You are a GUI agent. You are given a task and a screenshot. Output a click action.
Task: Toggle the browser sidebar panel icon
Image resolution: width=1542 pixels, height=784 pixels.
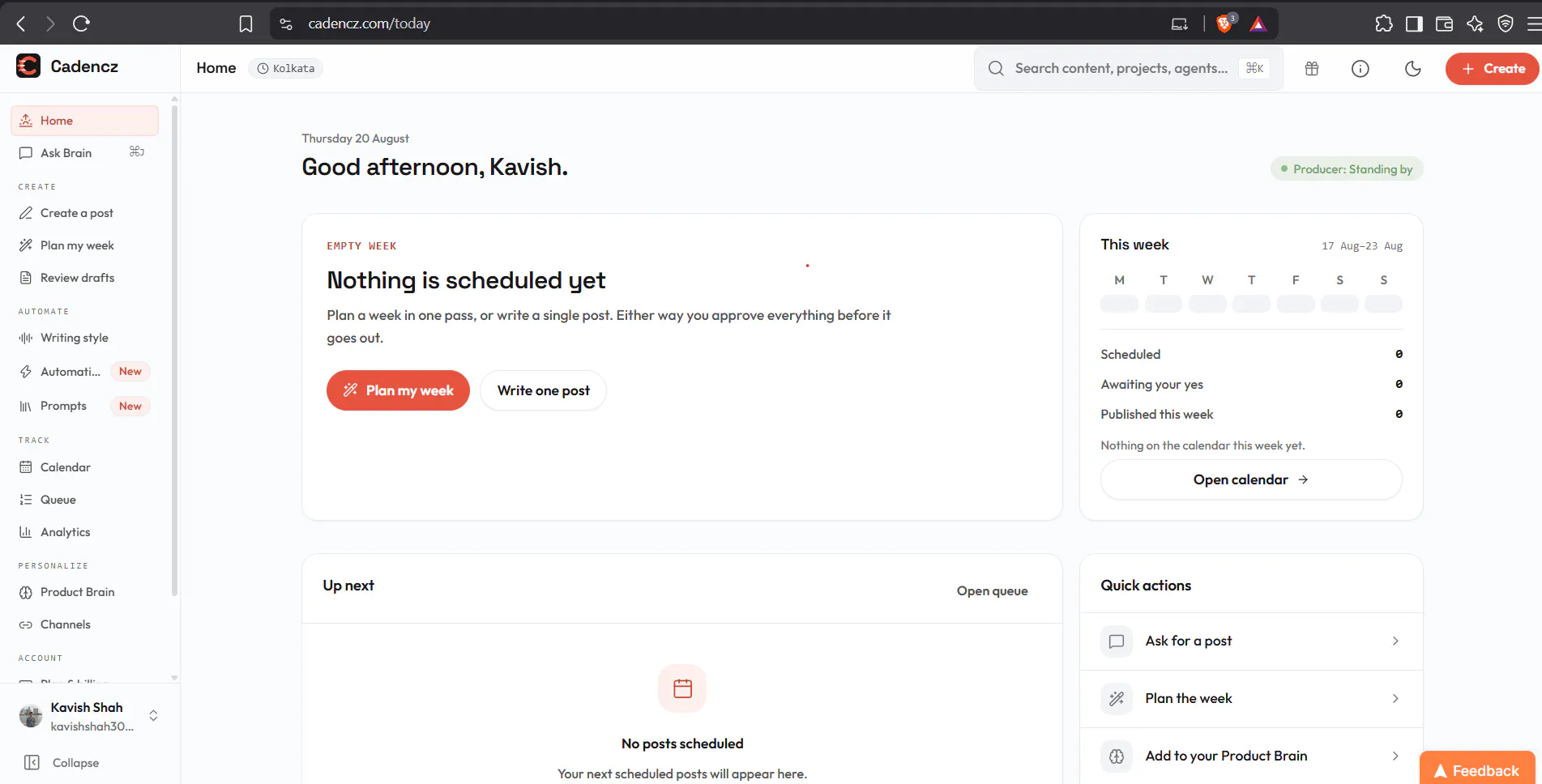pos(1414,23)
